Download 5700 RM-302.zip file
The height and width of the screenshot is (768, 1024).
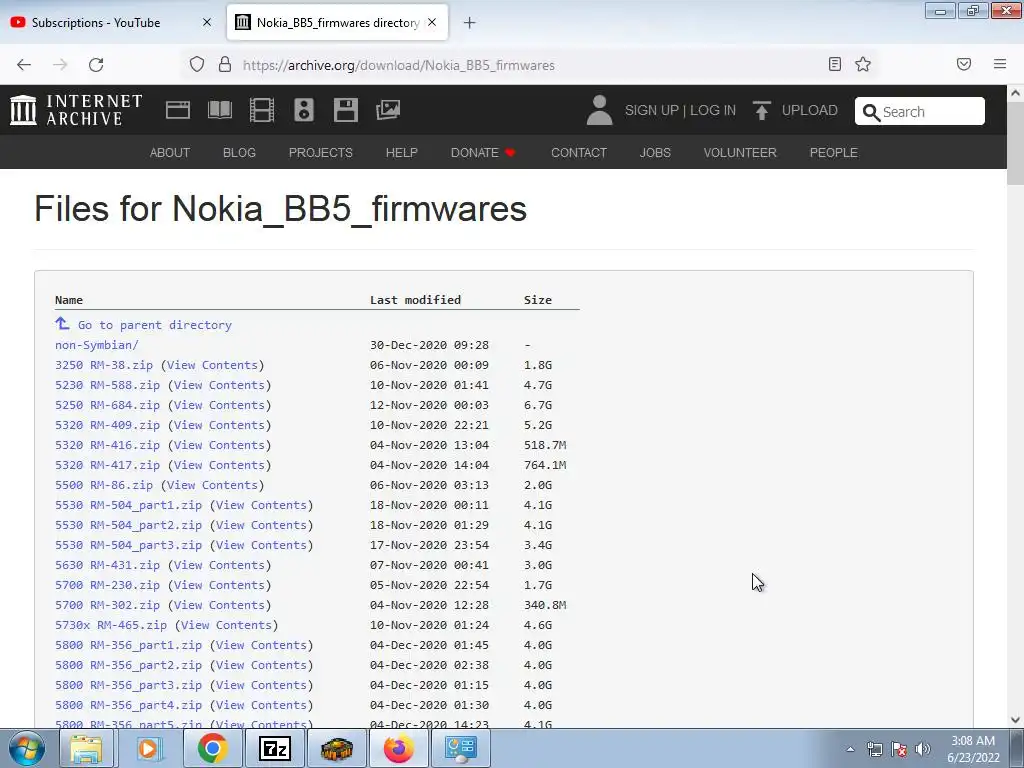click(x=107, y=605)
